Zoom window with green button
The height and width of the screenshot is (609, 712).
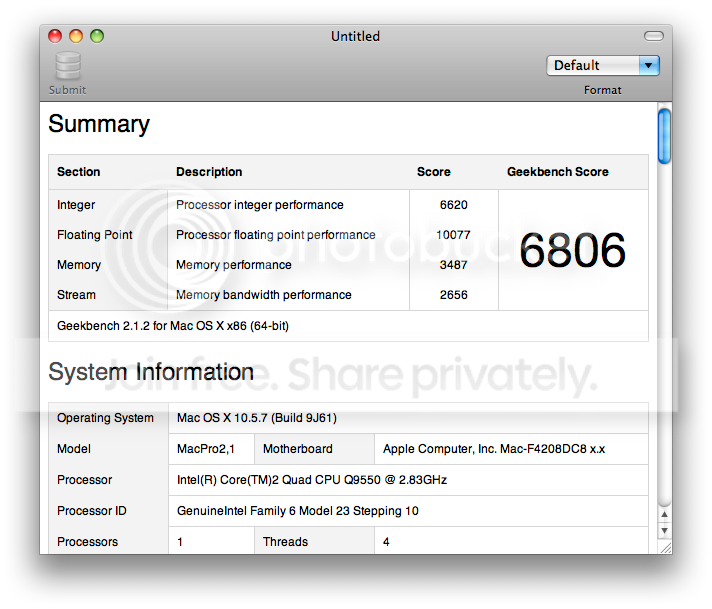point(97,36)
